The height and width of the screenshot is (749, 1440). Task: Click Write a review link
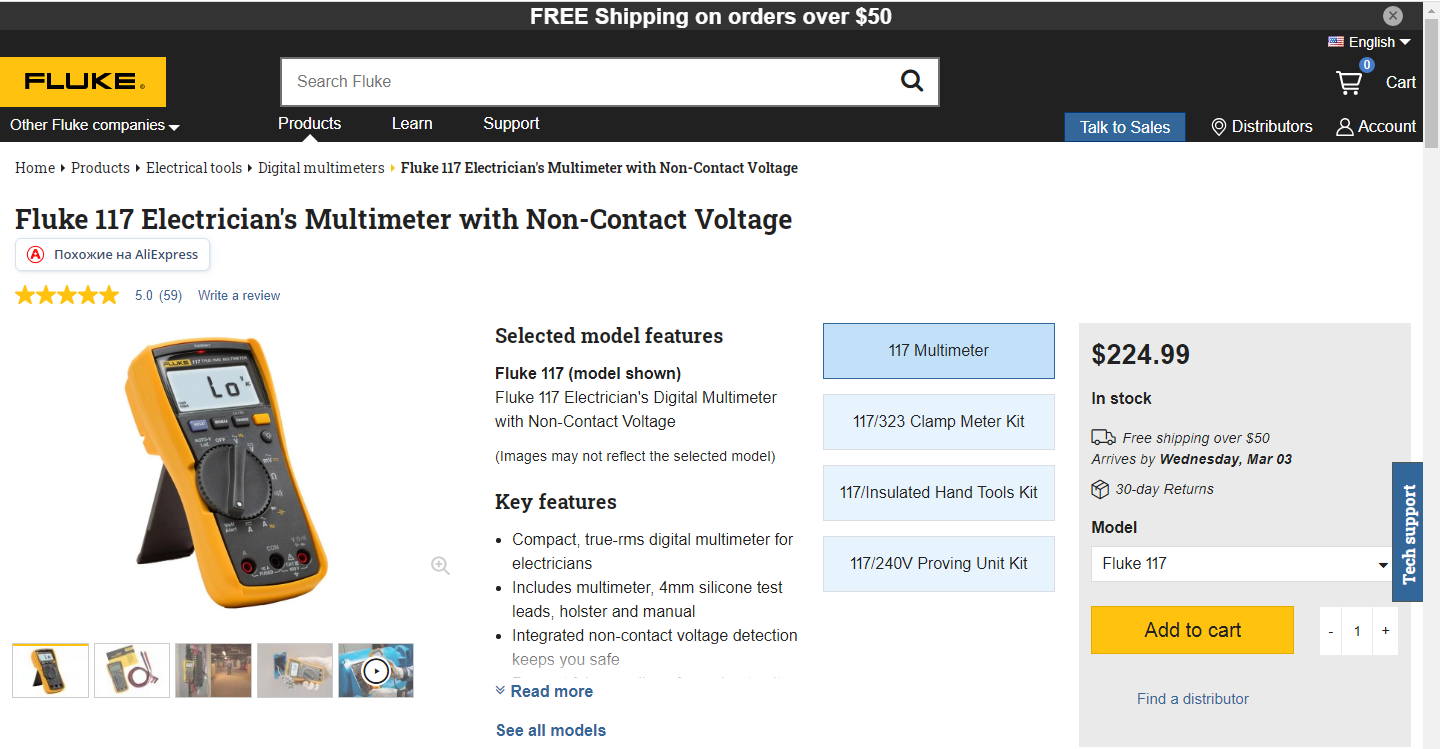[239, 295]
